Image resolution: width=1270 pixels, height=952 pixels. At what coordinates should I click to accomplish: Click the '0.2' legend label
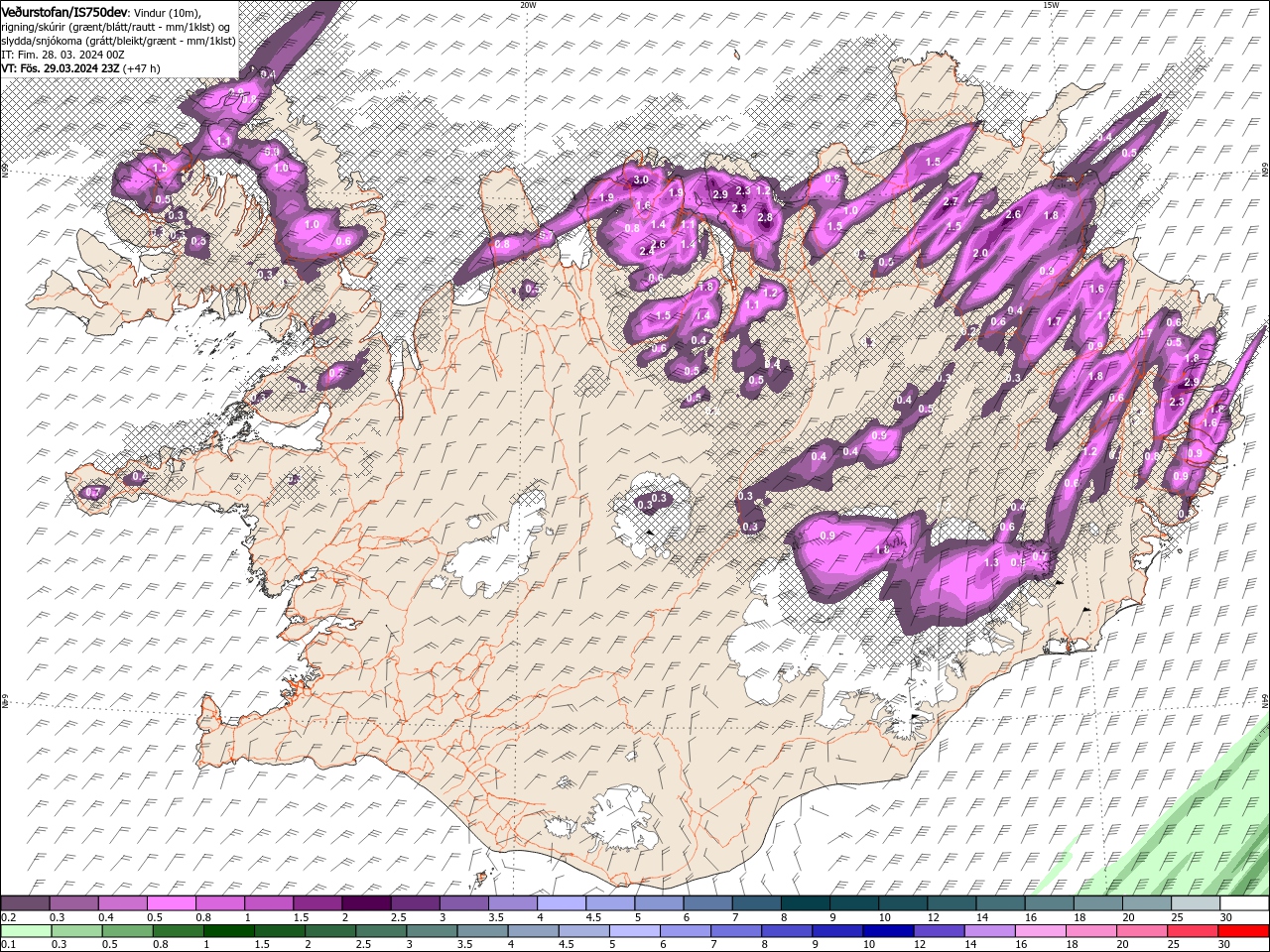8,918
